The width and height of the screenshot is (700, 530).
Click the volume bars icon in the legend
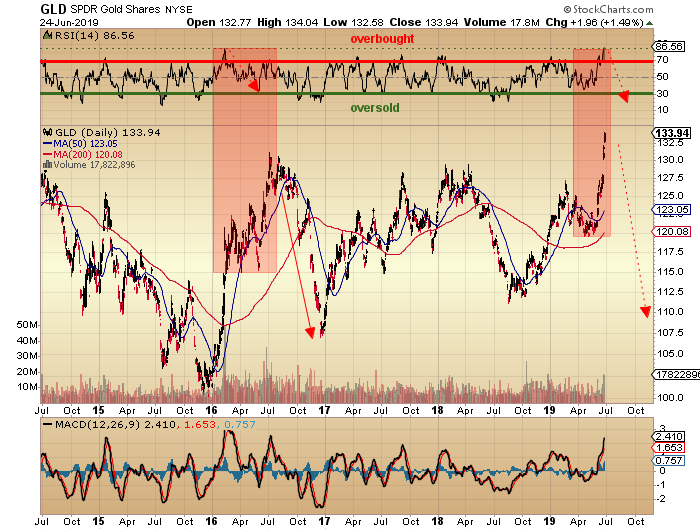(47, 165)
